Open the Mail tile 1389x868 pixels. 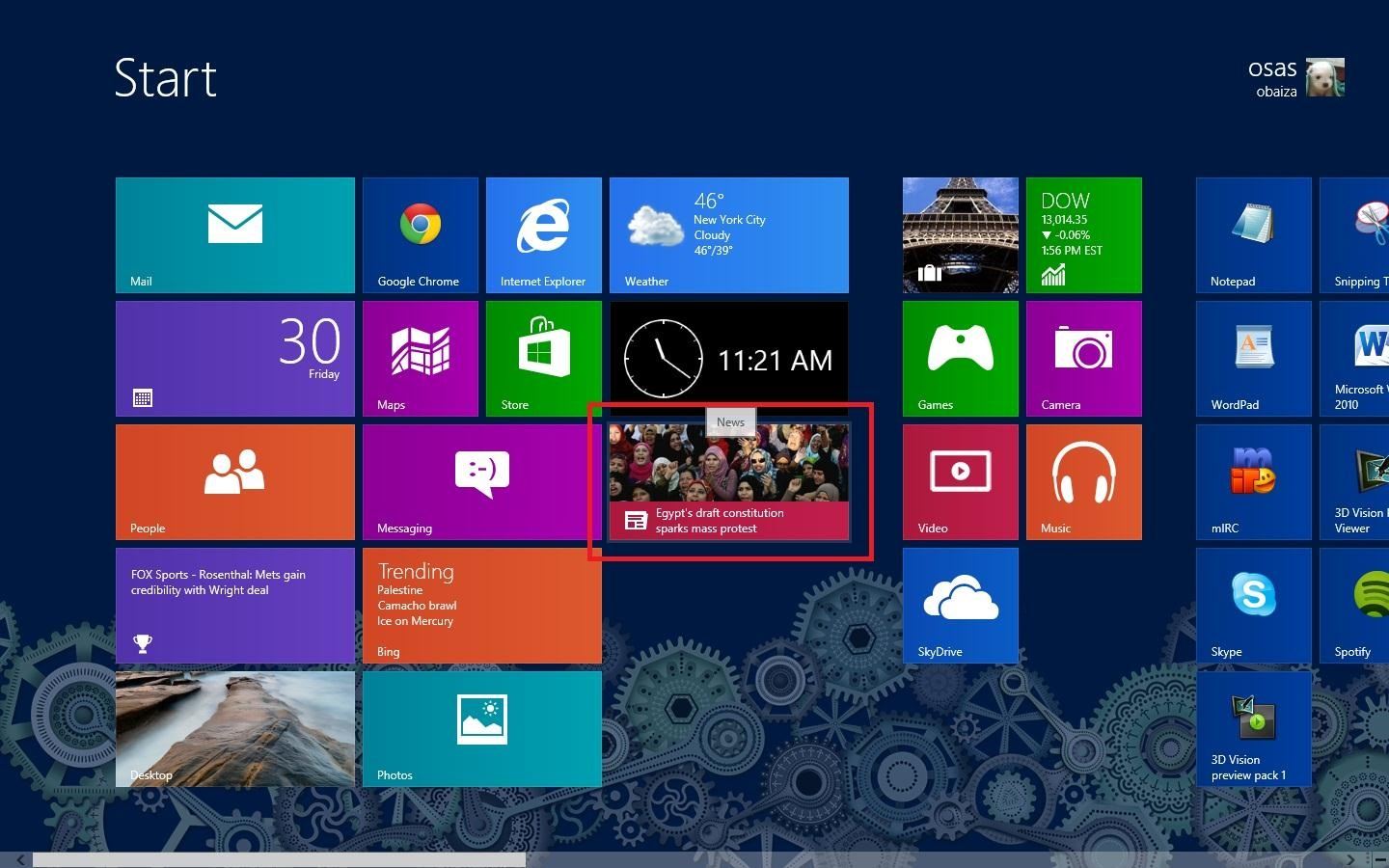click(235, 235)
